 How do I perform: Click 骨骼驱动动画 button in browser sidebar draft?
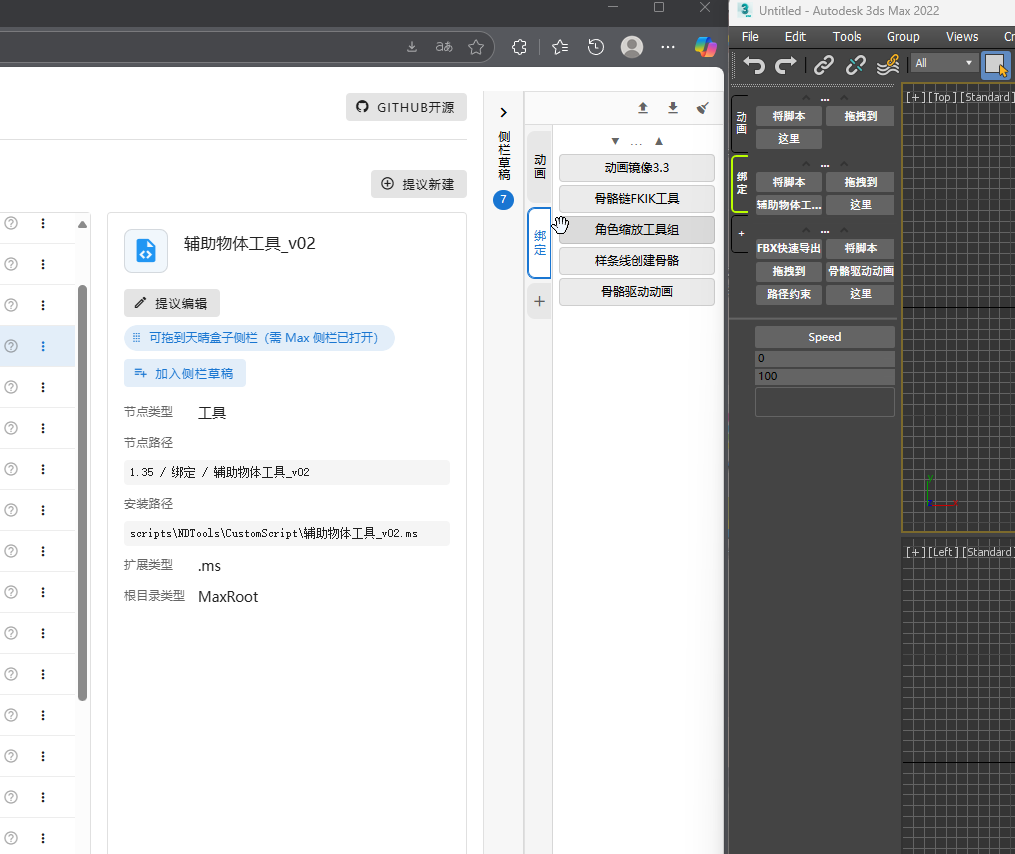pyautogui.click(x=637, y=292)
